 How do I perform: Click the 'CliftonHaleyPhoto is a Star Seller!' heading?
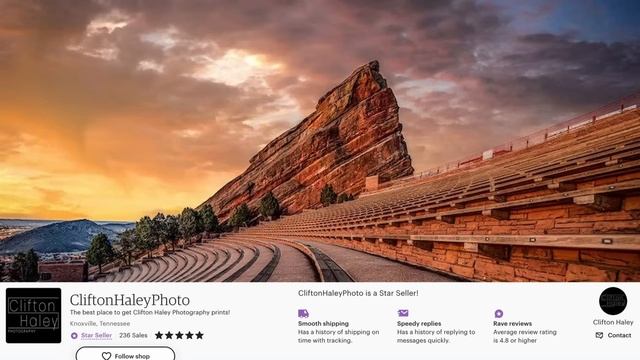[x=358, y=293]
